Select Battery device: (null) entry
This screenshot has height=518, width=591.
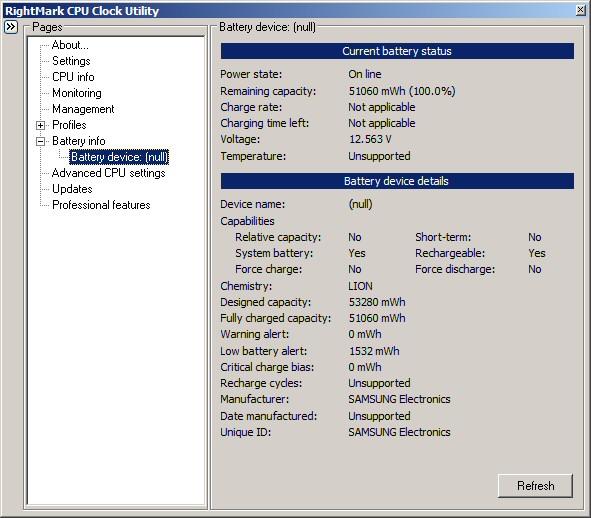click(x=119, y=157)
